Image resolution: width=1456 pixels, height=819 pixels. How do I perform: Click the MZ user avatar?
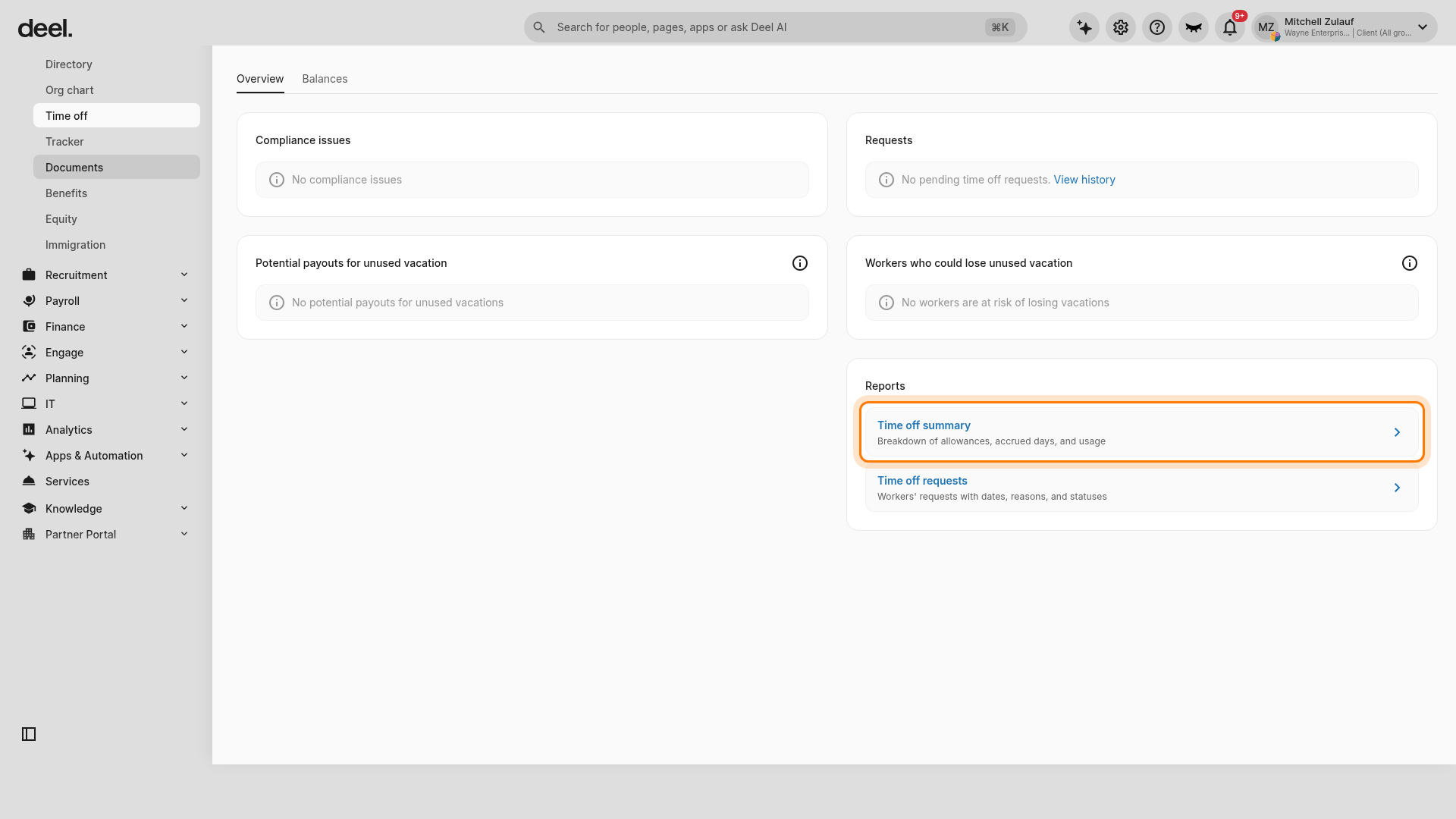pos(1266,27)
